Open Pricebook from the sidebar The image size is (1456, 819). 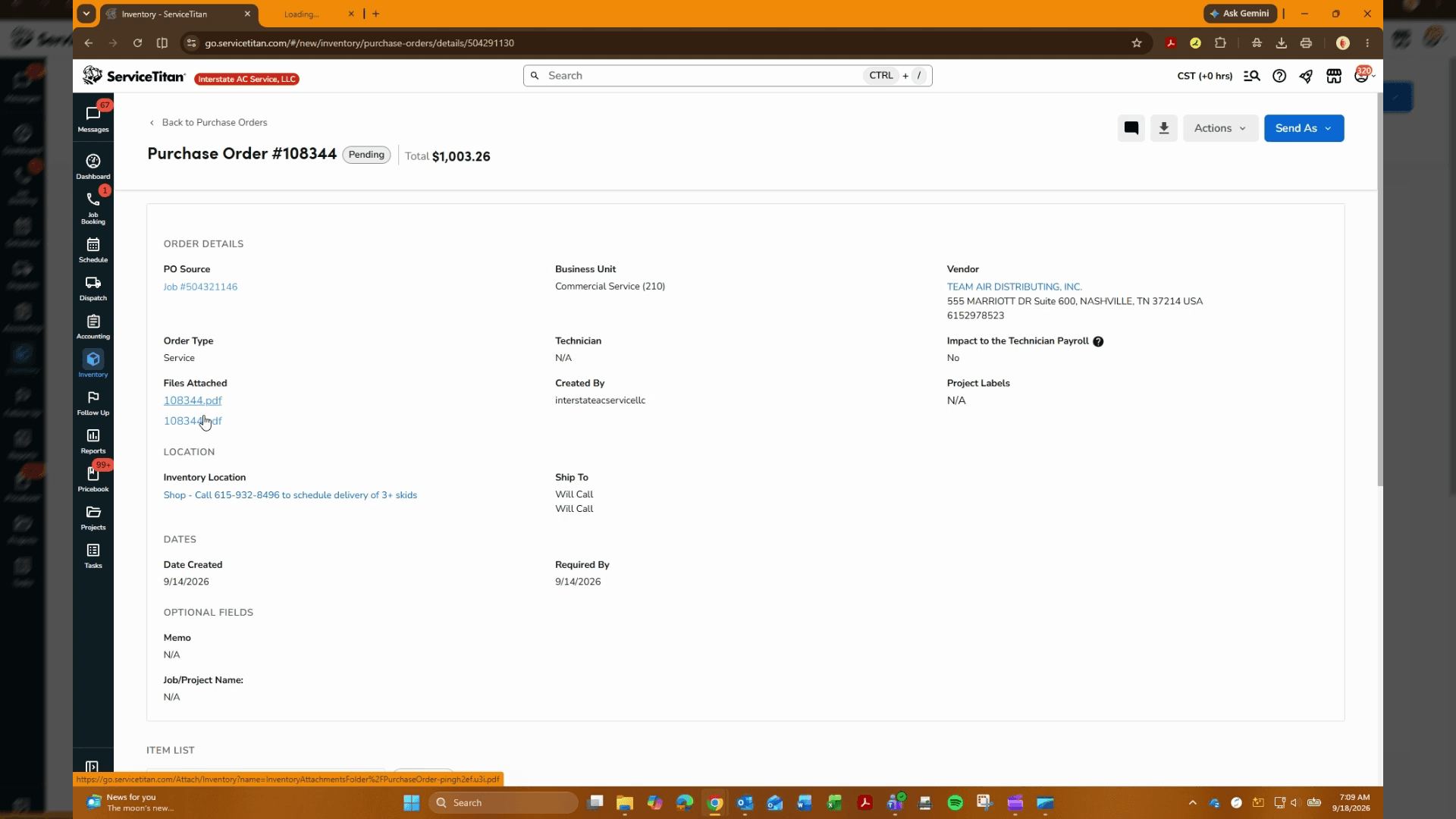[x=93, y=479]
